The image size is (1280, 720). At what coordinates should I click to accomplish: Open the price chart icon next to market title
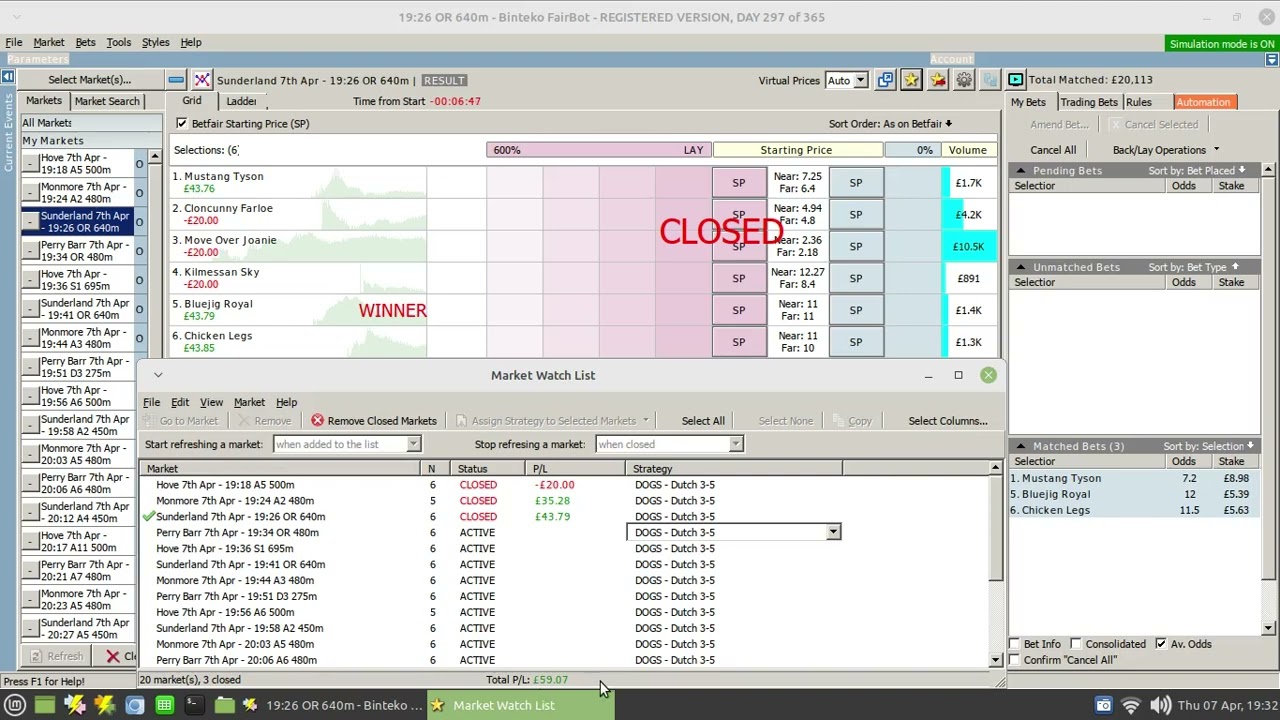[202, 80]
